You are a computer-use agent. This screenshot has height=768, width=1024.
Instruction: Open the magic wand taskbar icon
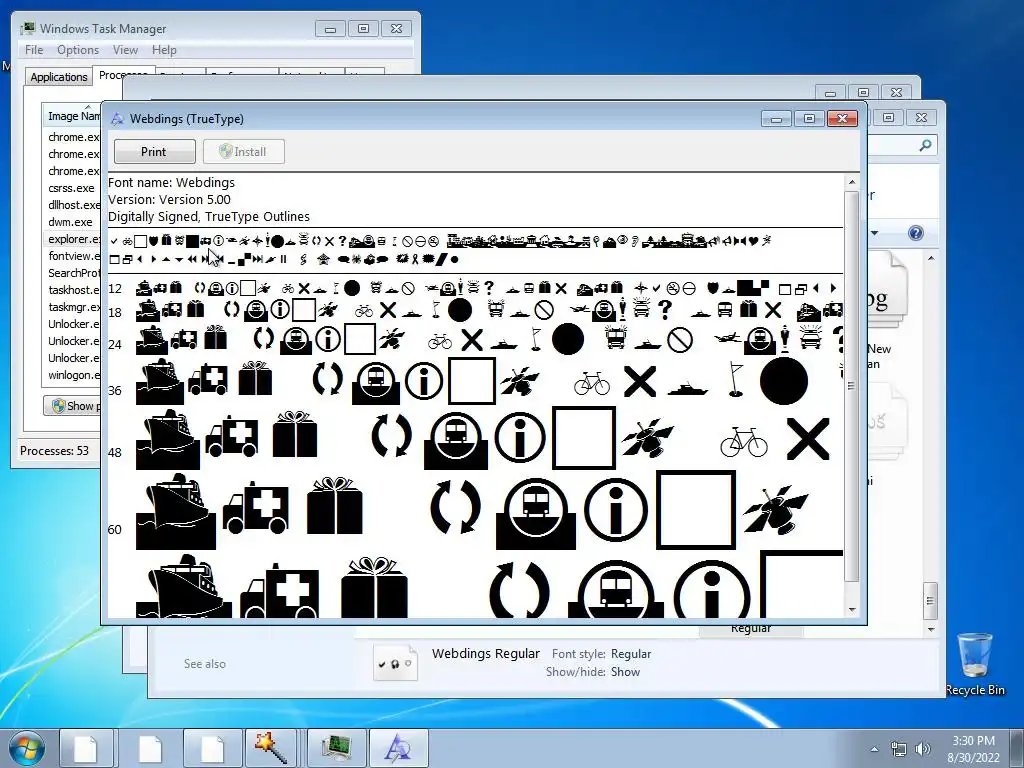click(x=272, y=748)
